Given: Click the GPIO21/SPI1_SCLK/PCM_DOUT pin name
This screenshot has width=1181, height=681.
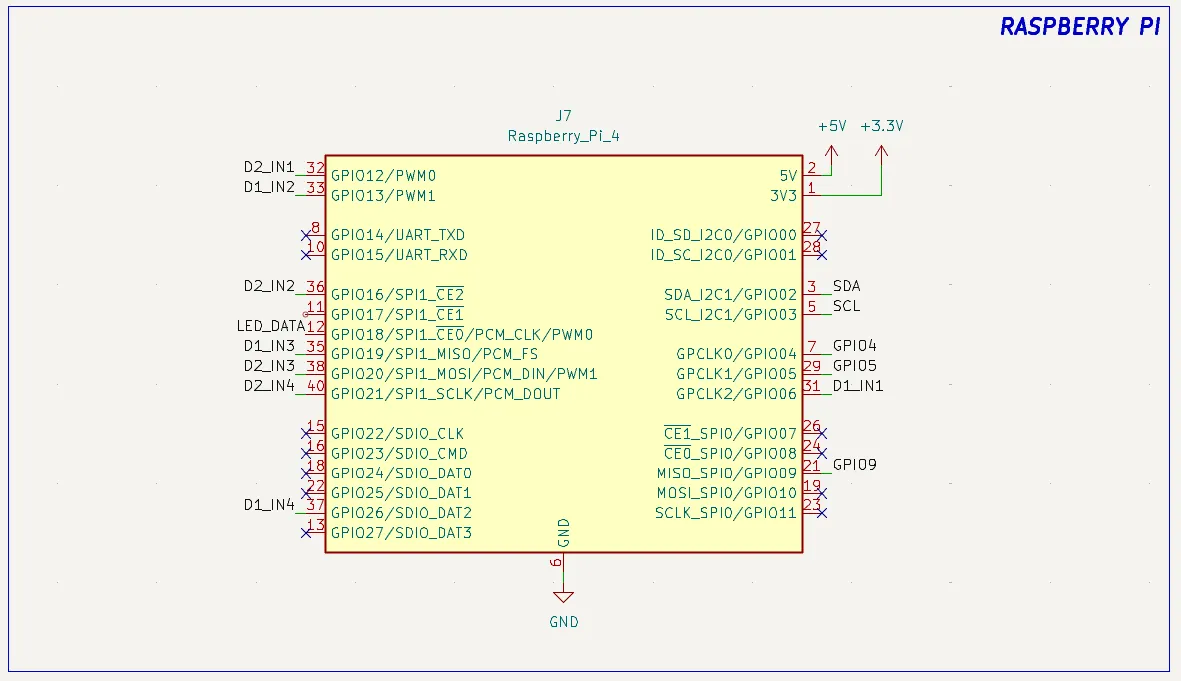Looking at the screenshot, I should 445,394.
